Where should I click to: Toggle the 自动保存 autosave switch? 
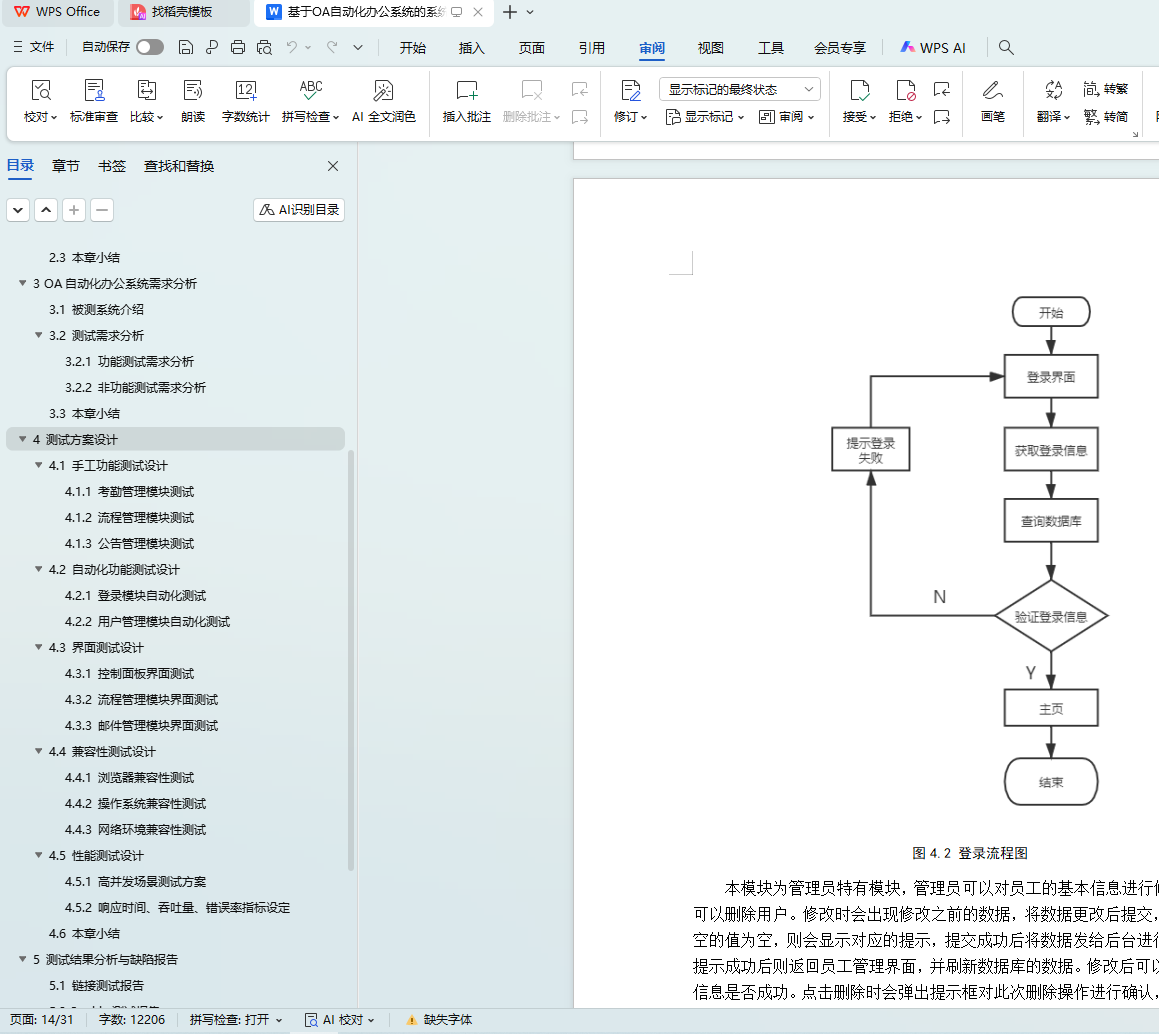(x=150, y=47)
